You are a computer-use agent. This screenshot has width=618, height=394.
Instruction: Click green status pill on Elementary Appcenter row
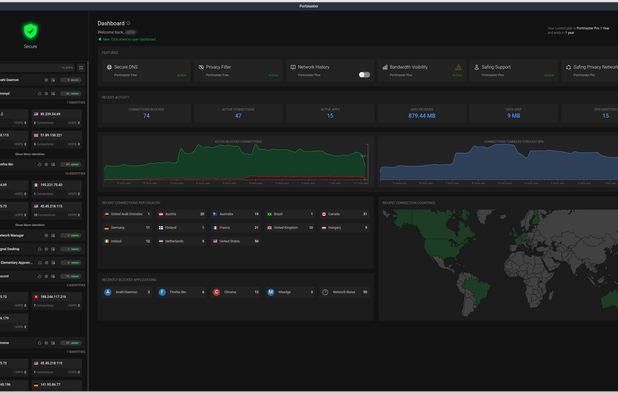71,263
